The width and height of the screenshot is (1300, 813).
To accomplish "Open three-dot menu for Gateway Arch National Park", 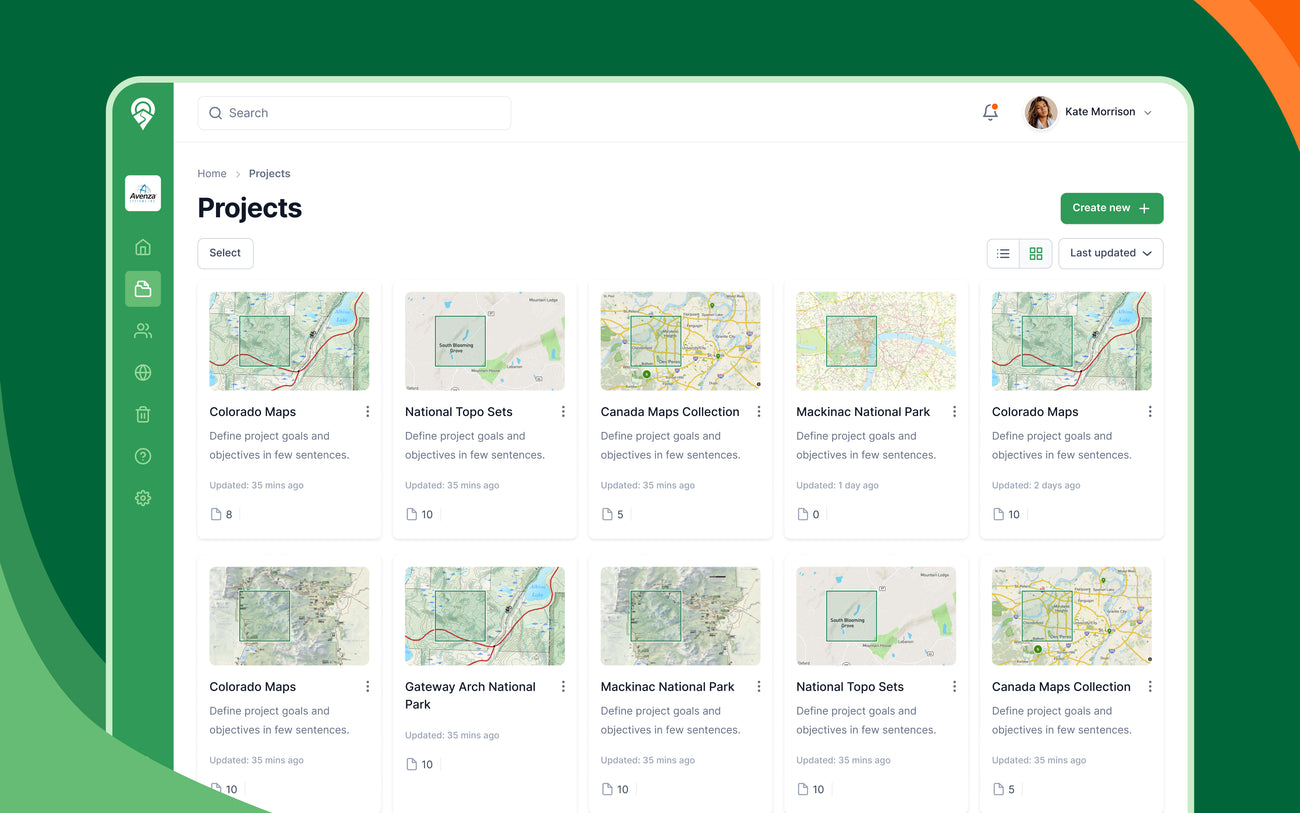I will pyautogui.click(x=563, y=687).
